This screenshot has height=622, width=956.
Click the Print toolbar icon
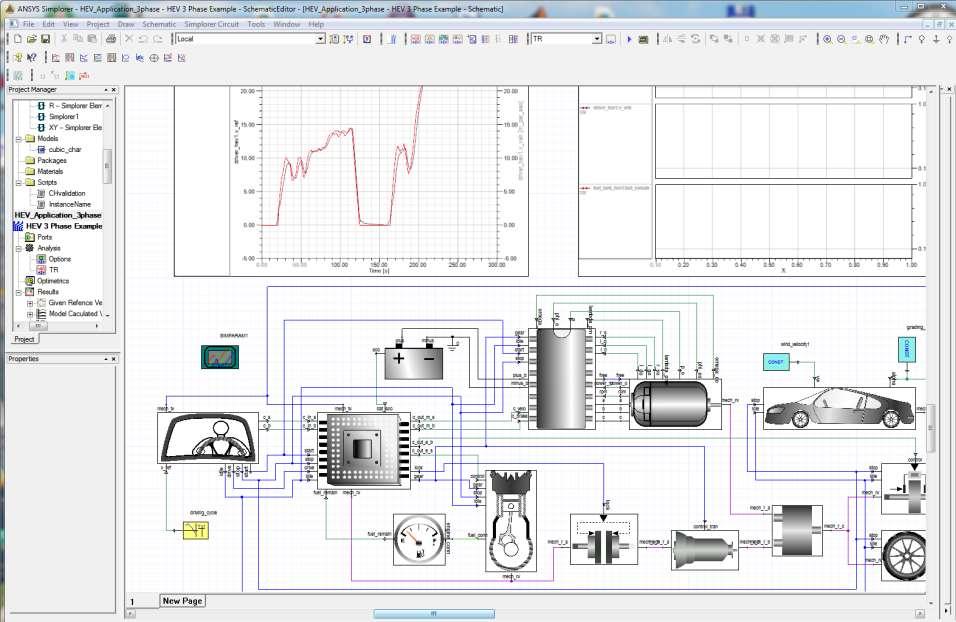(x=110, y=39)
